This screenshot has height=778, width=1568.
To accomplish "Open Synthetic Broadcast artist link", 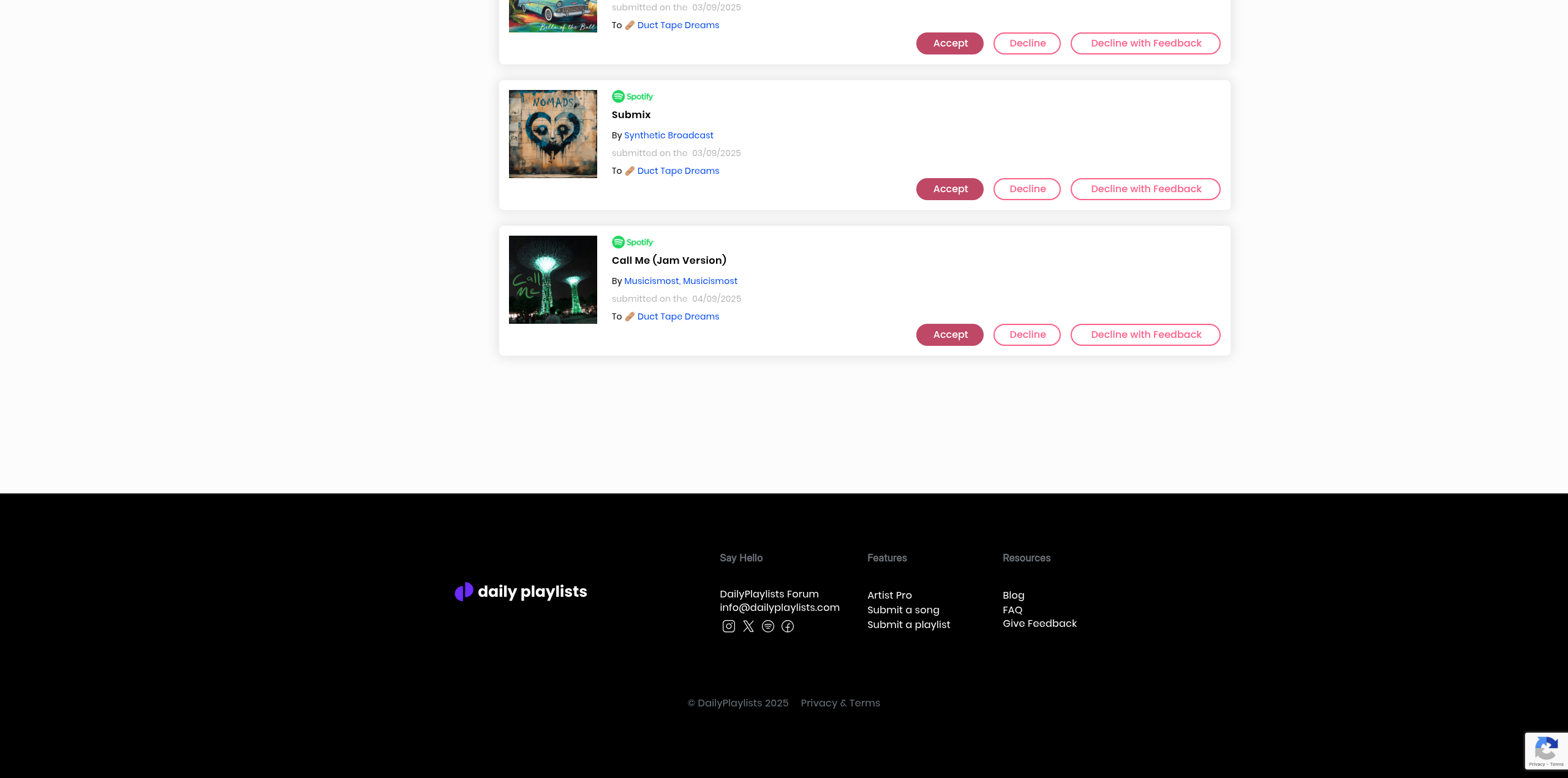I will pyautogui.click(x=668, y=135).
